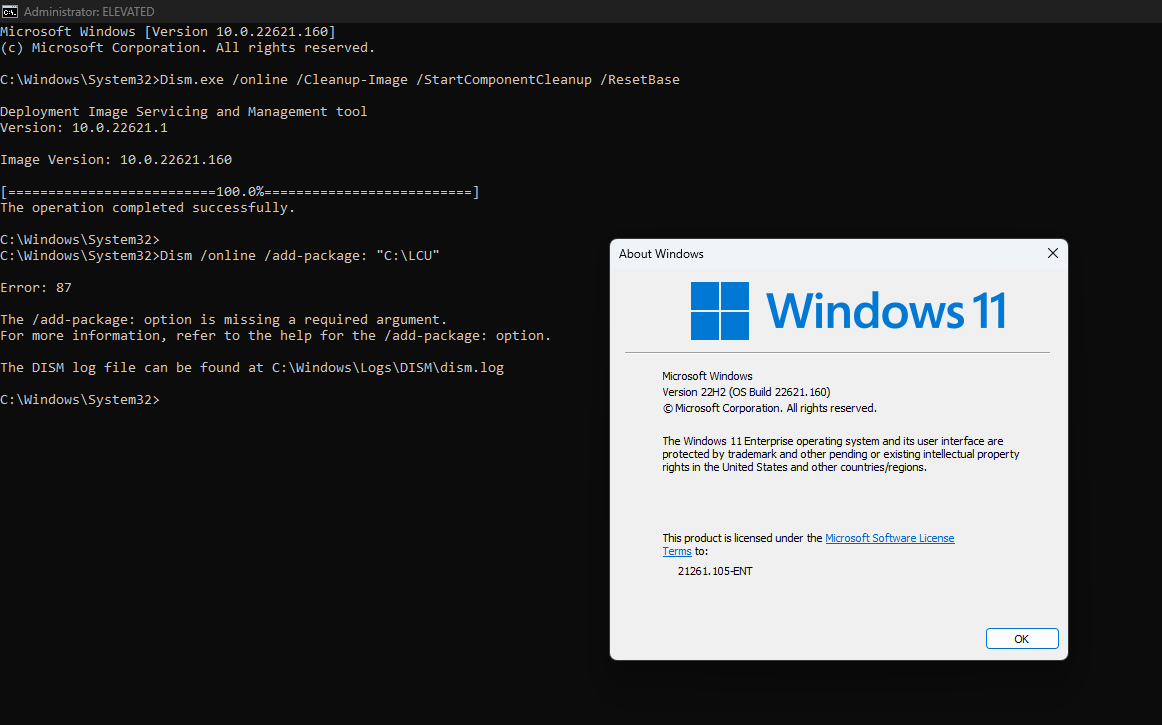
Task: Click the 'For more information, refer to' line
Action: (276, 336)
